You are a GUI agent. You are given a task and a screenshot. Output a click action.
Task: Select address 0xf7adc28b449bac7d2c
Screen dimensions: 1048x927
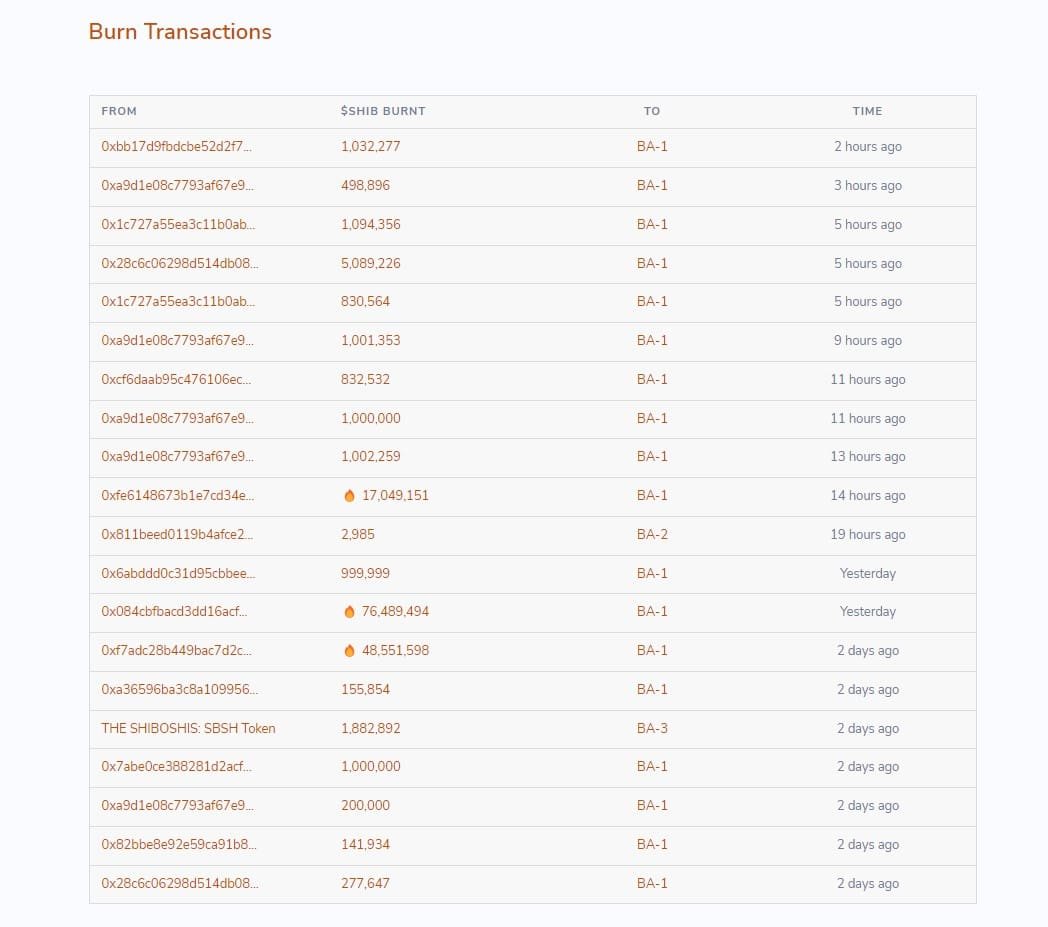point(177,650)
